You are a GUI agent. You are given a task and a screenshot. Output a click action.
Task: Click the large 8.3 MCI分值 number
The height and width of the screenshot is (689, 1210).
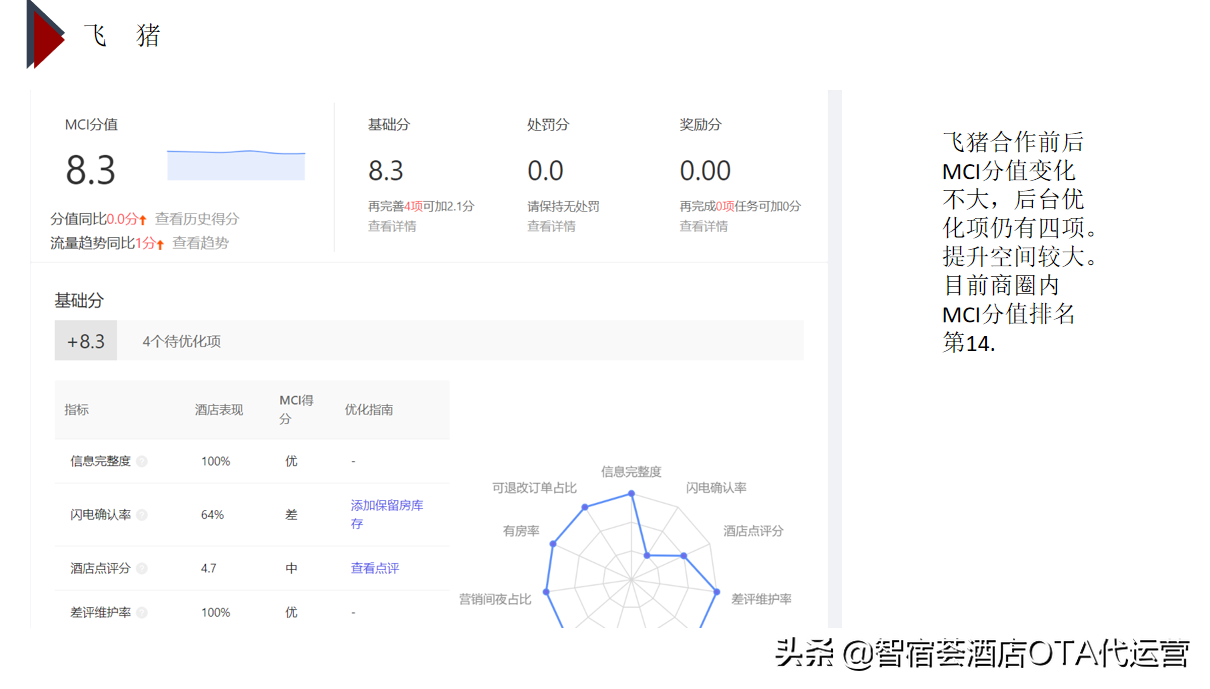click(x=91, y=170)
